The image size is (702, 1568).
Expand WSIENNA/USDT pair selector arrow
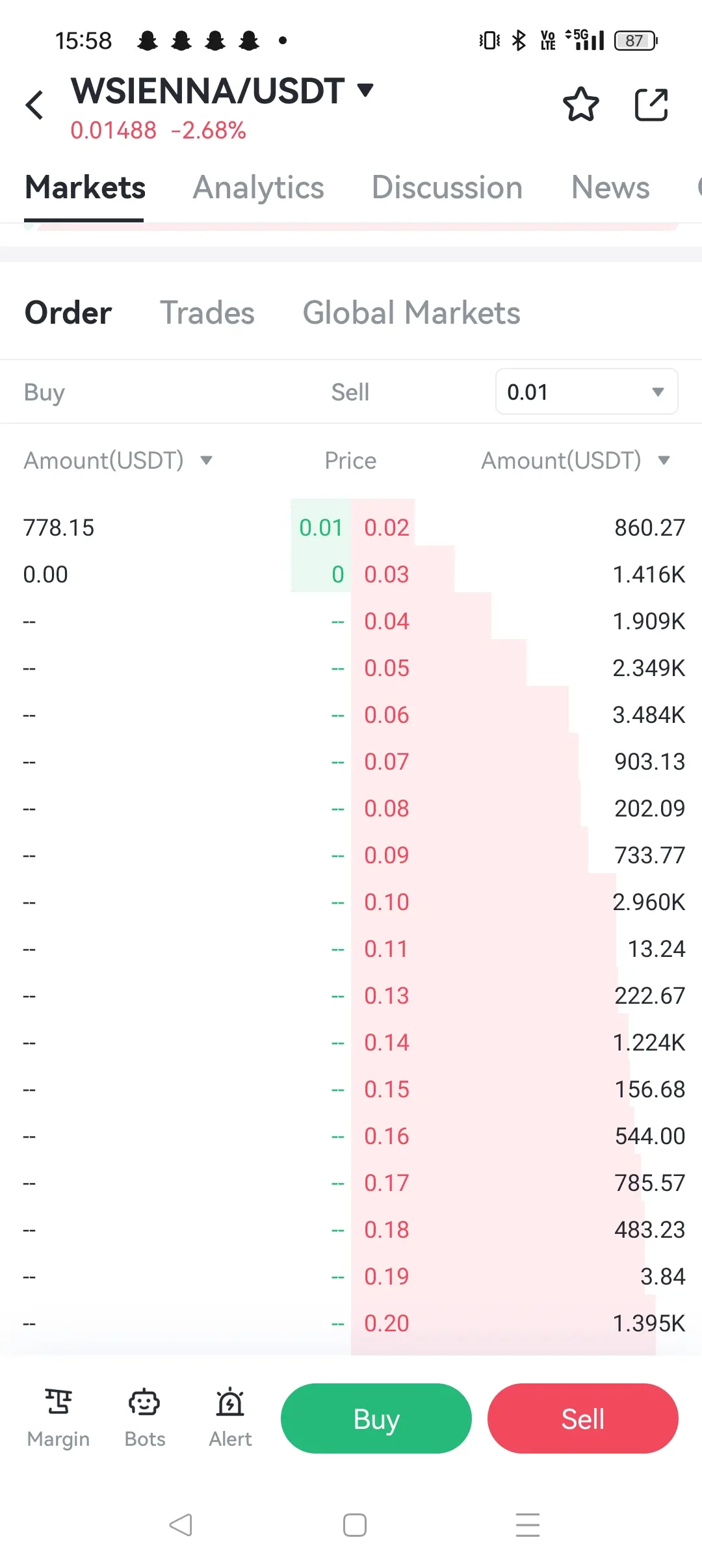tap(366, 90)
